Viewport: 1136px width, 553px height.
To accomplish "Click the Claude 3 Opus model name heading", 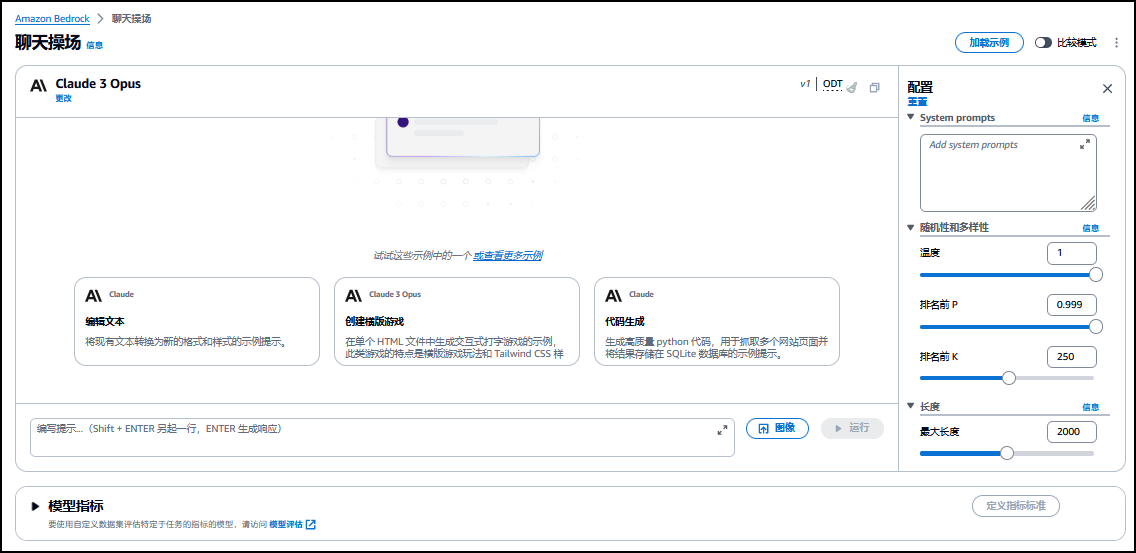I will coord(98,83).
